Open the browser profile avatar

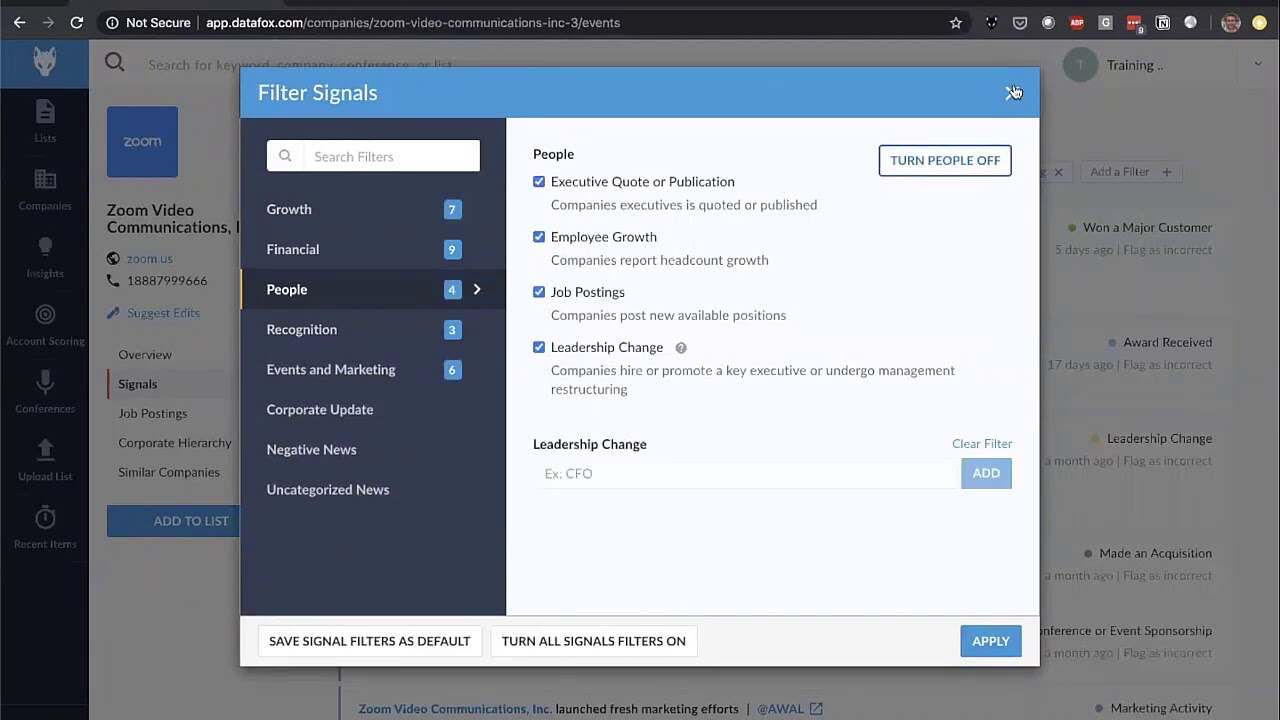[1231, 22]
